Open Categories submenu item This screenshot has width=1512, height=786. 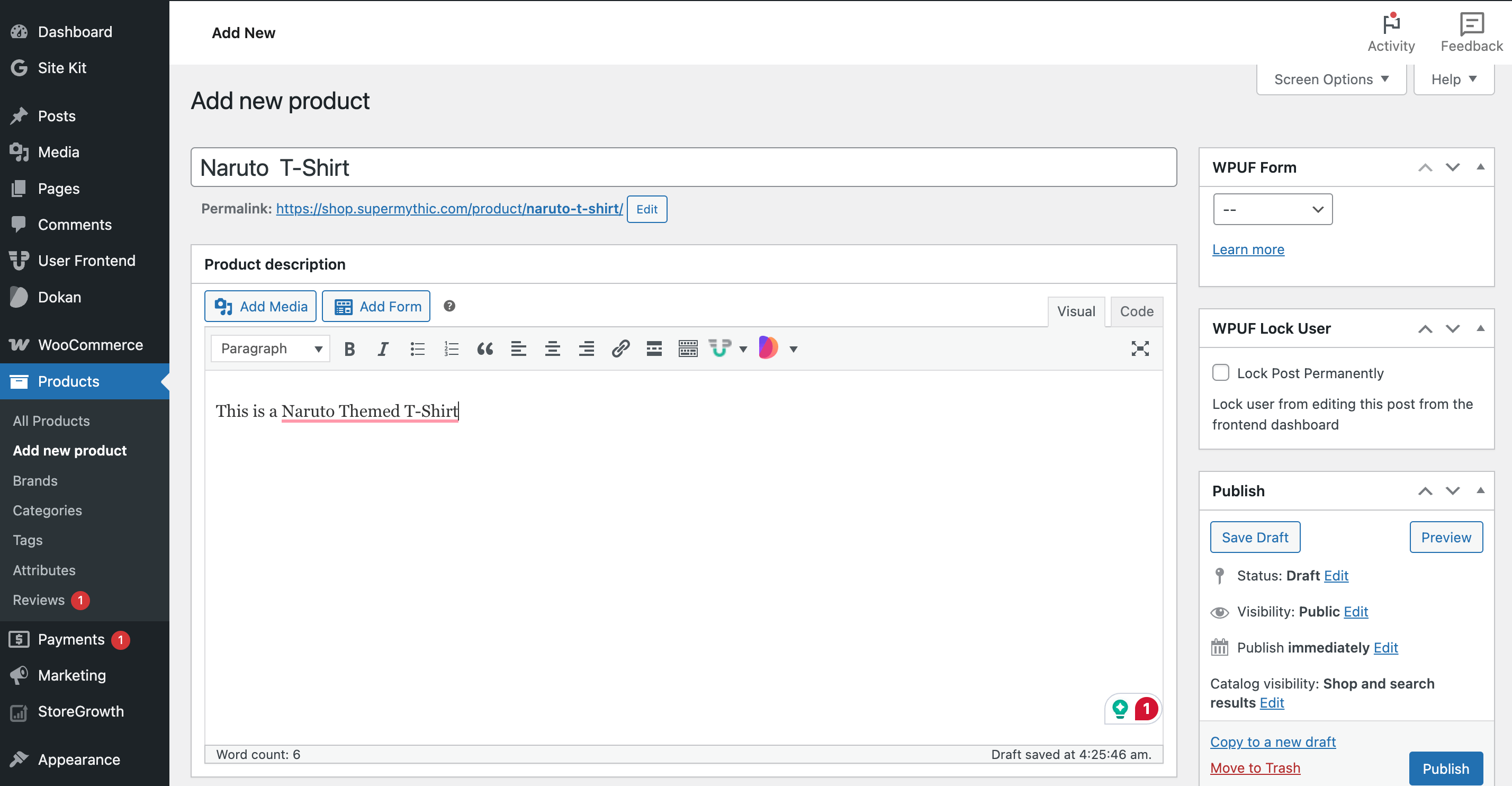(x=48, y=511)
